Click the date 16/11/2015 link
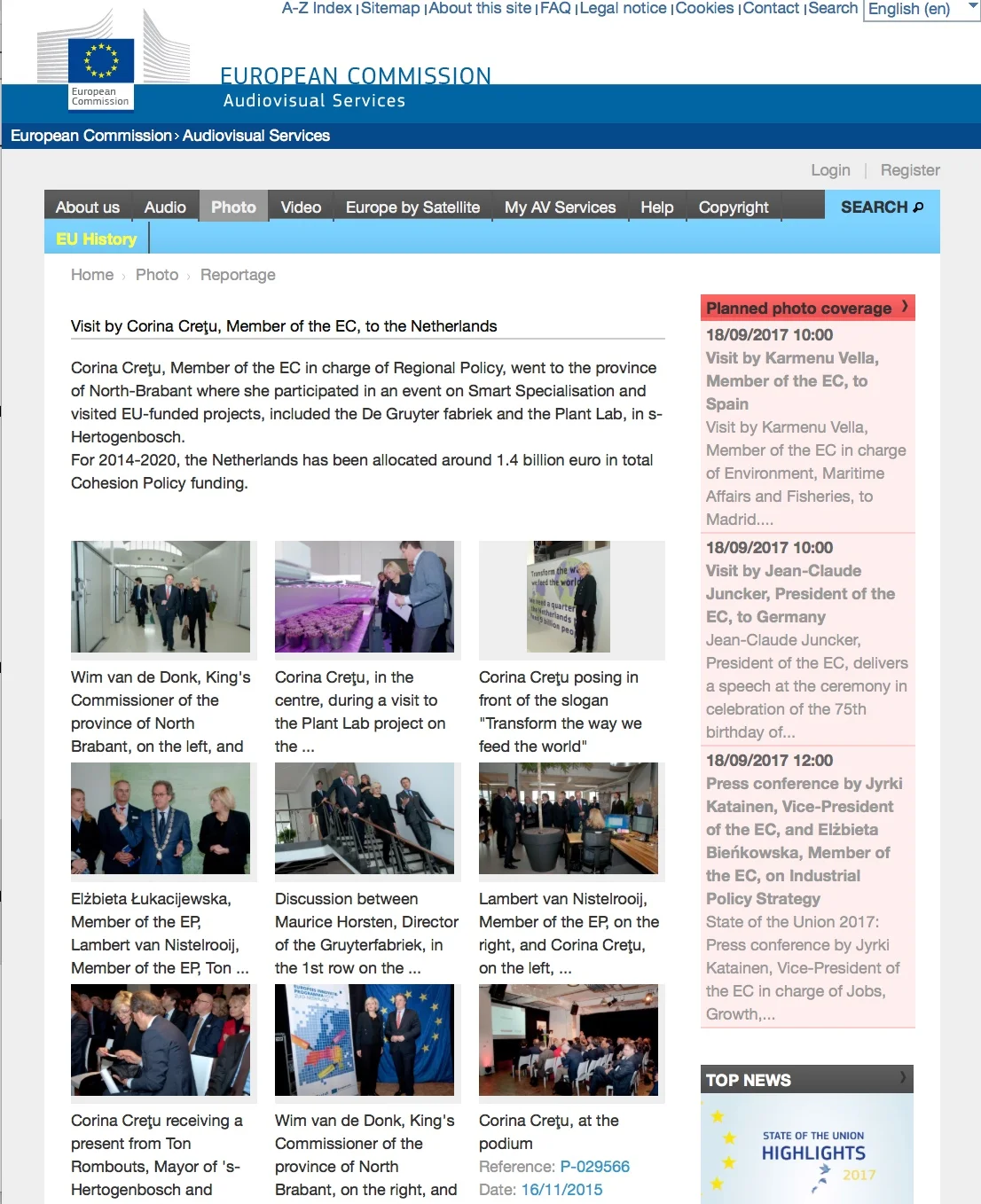Image resolution: width=981 pixels, height=1204 pixels. (561, 1190)
